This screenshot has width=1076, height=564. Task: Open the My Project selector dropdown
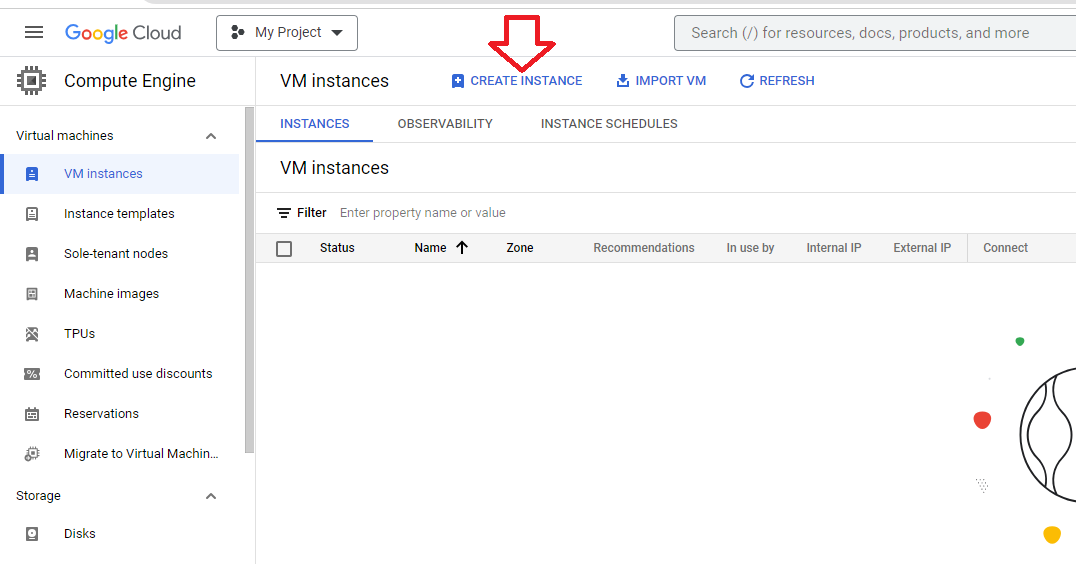click(287, 33)
